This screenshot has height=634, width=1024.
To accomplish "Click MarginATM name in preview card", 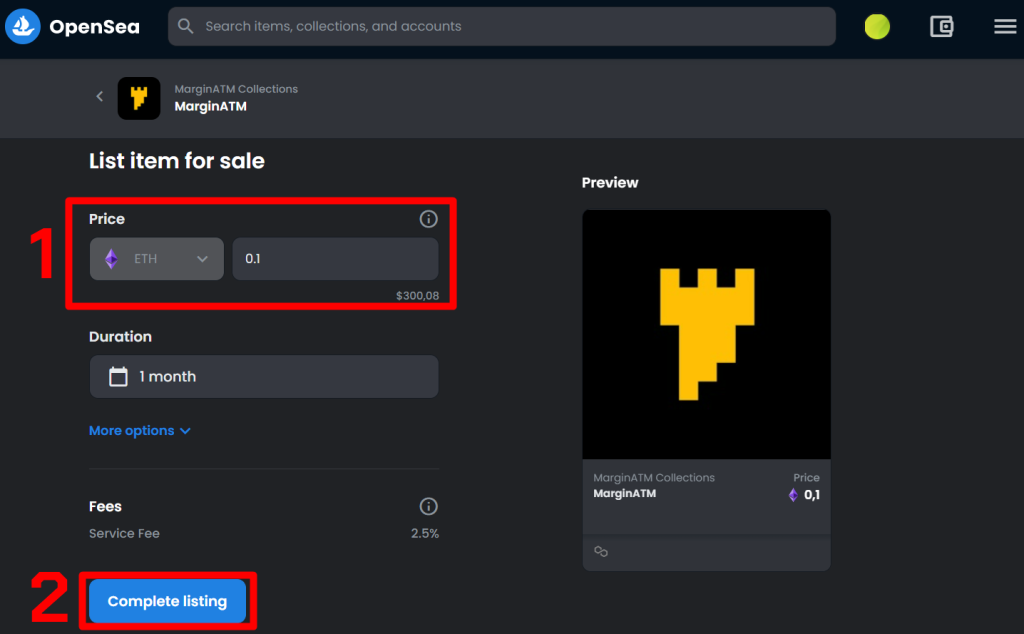I will 624,494.
